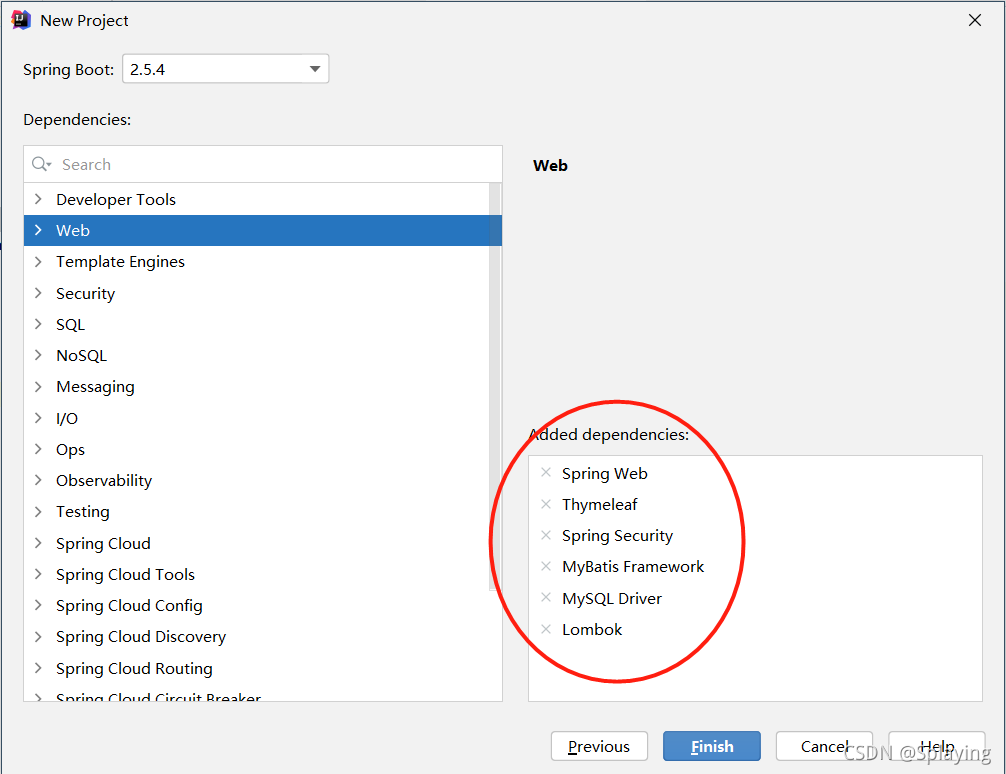
Task: Expand the SQL category
Action: tap(38, 324)
